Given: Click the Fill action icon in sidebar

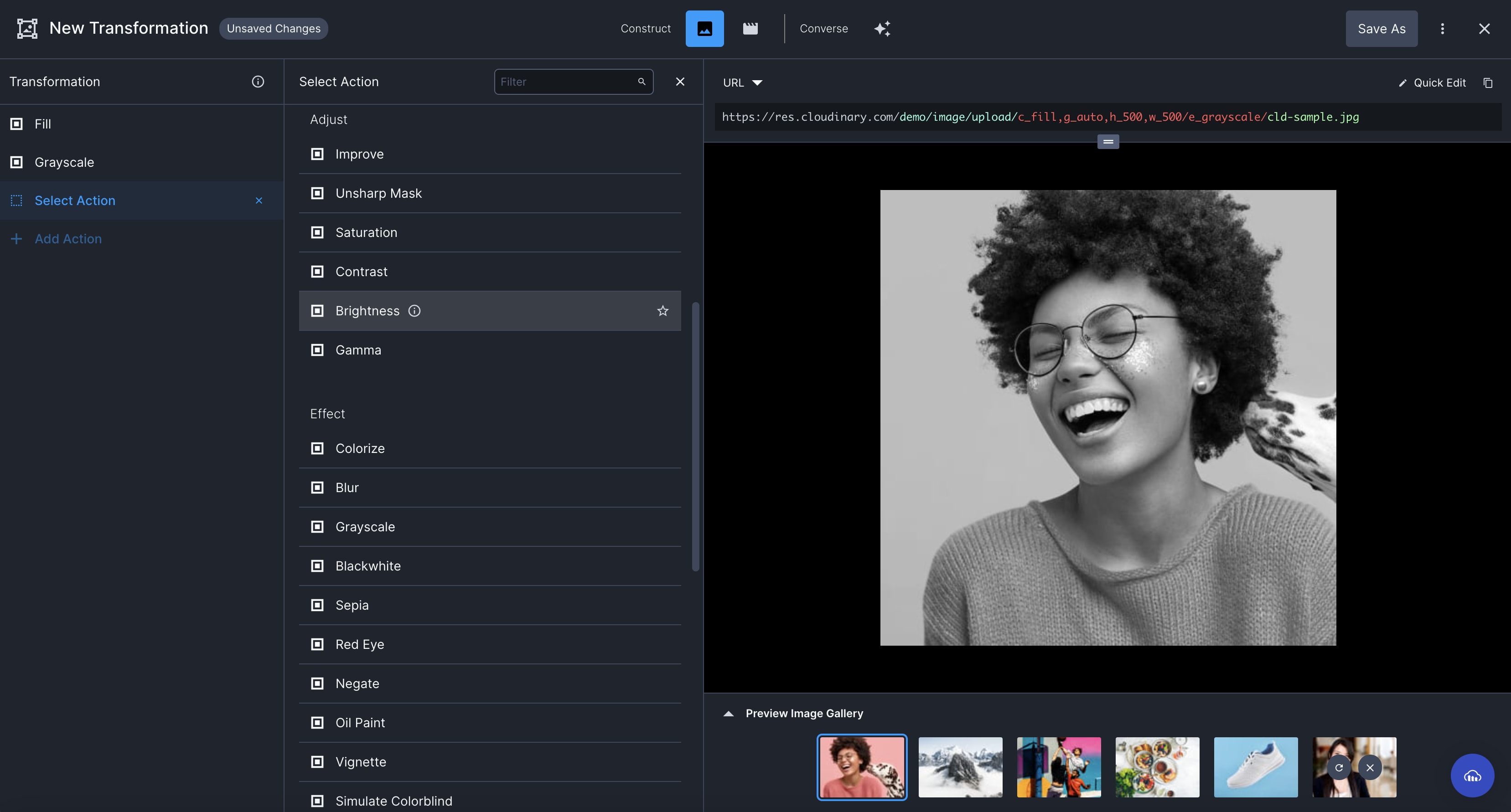Looking at the screenshot, I should (x=16, y=123).
